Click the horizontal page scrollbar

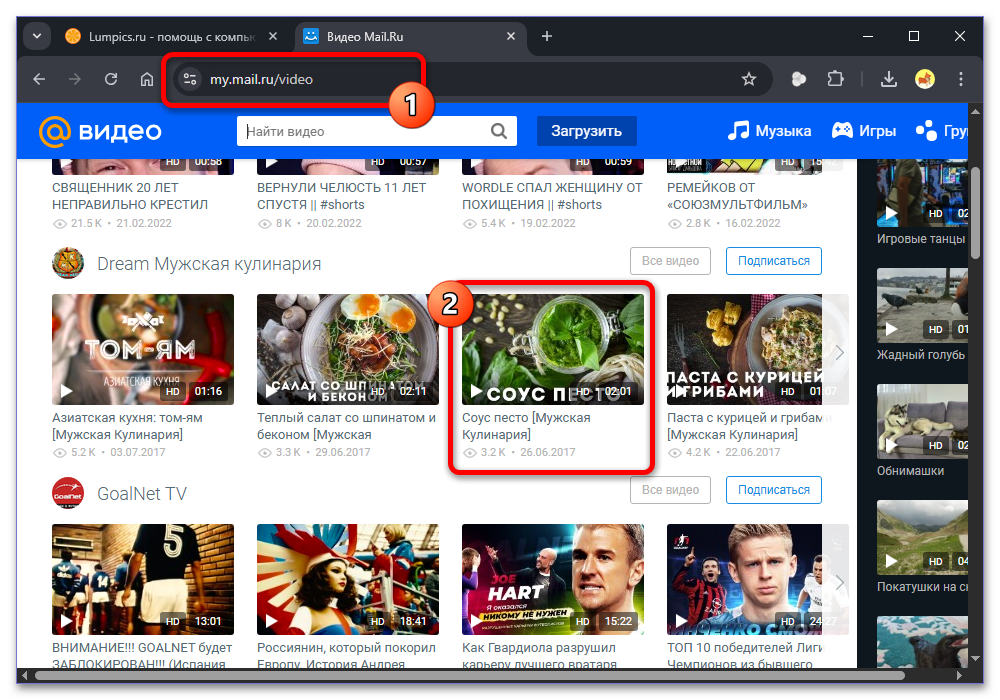pos(470,675)
